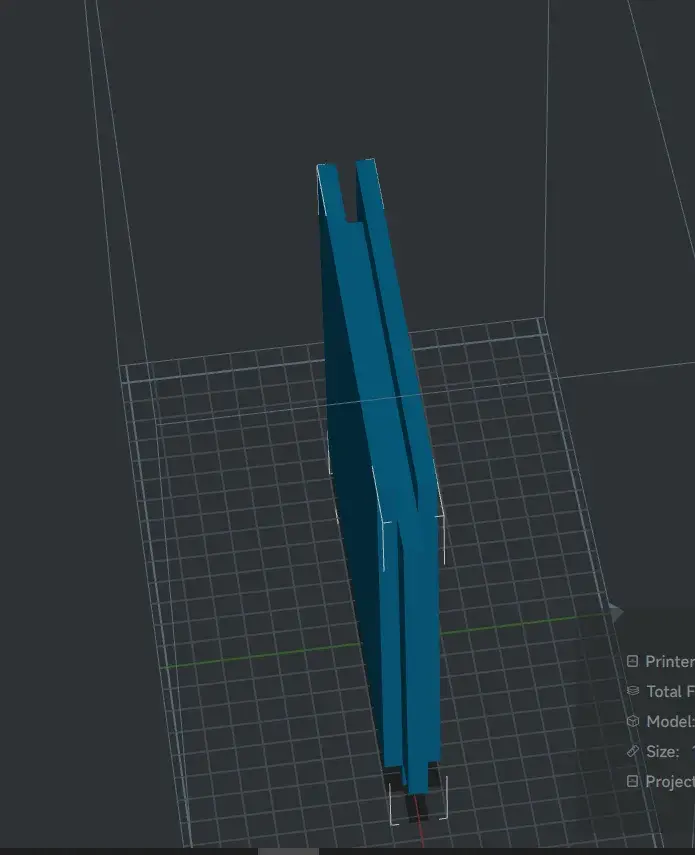Click the stacked layers icon beside Total
695x855 pixels.
[x=632, y=691]
